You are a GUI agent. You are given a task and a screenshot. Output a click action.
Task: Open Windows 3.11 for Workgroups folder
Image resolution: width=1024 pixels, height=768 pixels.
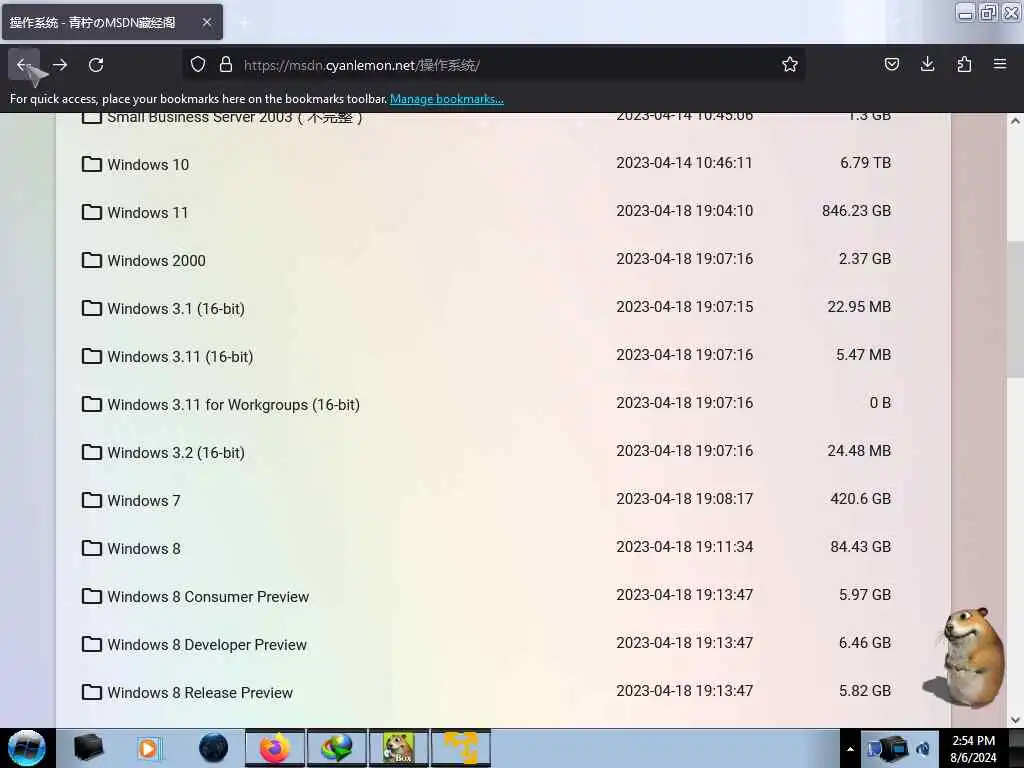233,405
